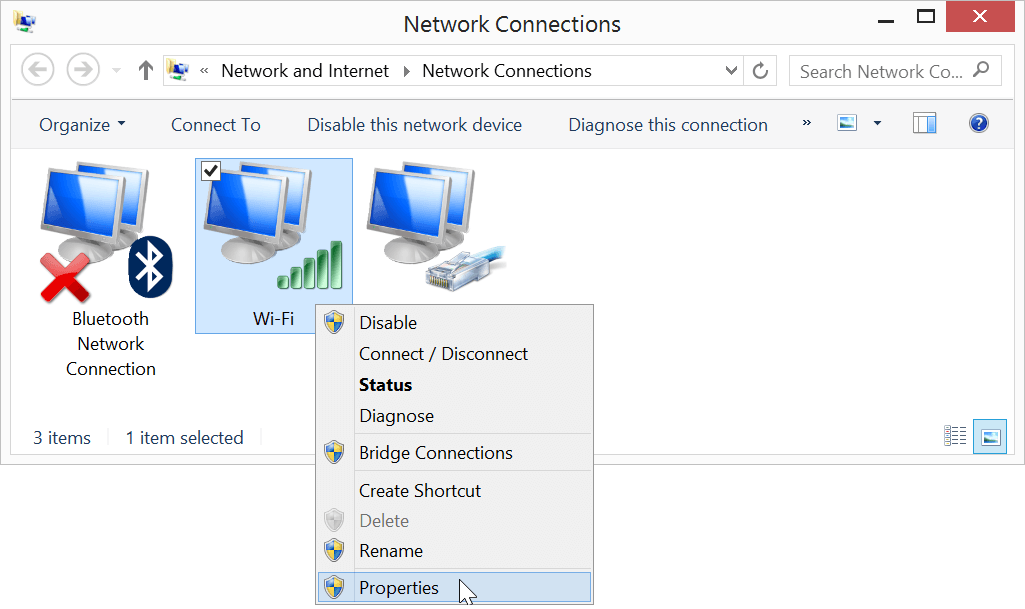The height and width of the screenshot is (609, 1025).
Task: Click the Help question mark icon
Action: point(978,123)
